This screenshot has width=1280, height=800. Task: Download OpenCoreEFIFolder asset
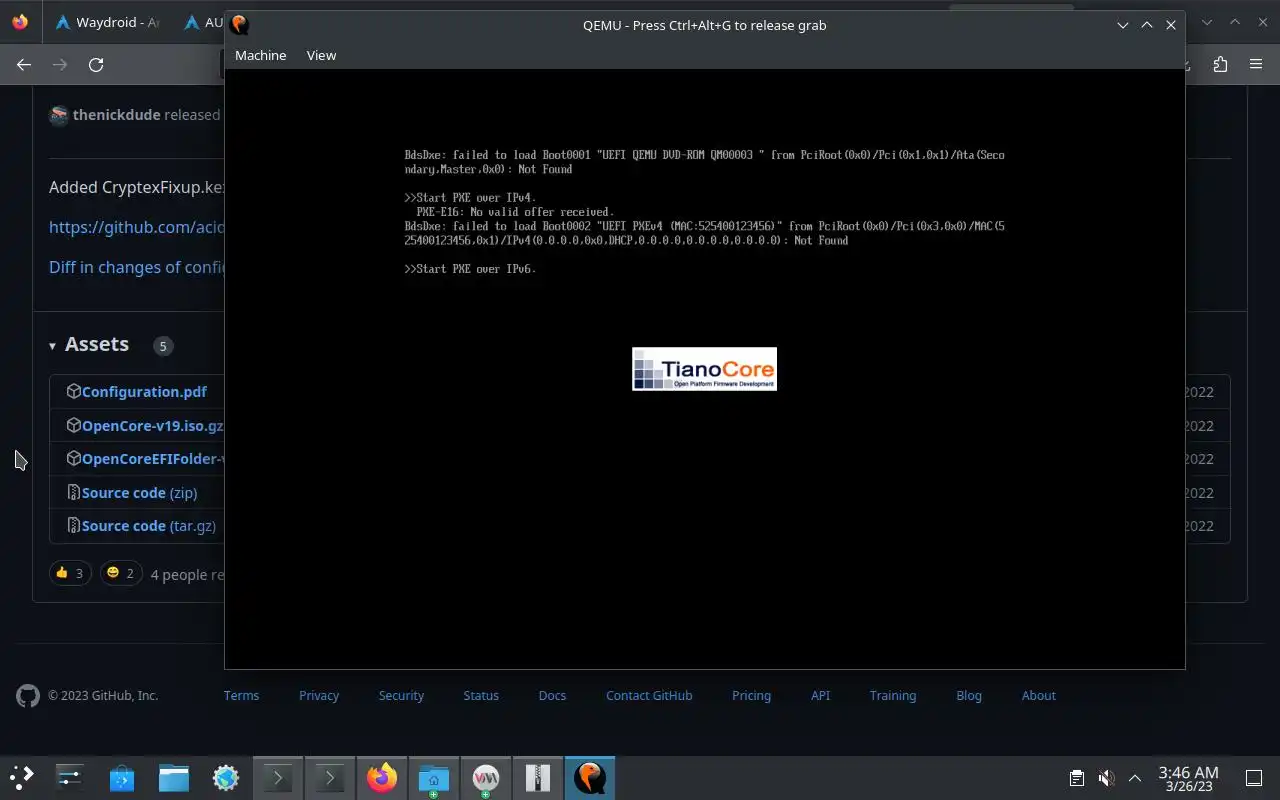pyautogui.click(x=152, y=459)
